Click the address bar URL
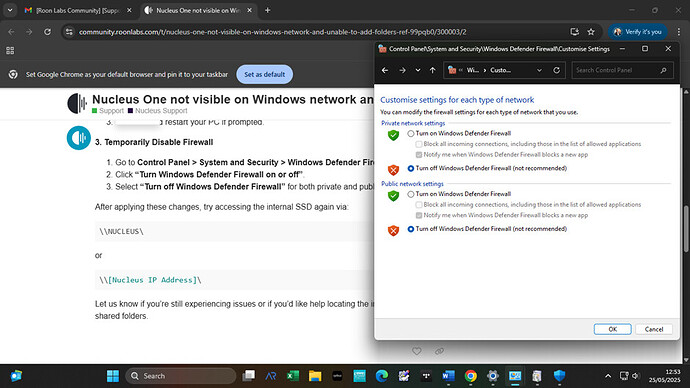This screenshot has width=690, height=388. (273, 32)
